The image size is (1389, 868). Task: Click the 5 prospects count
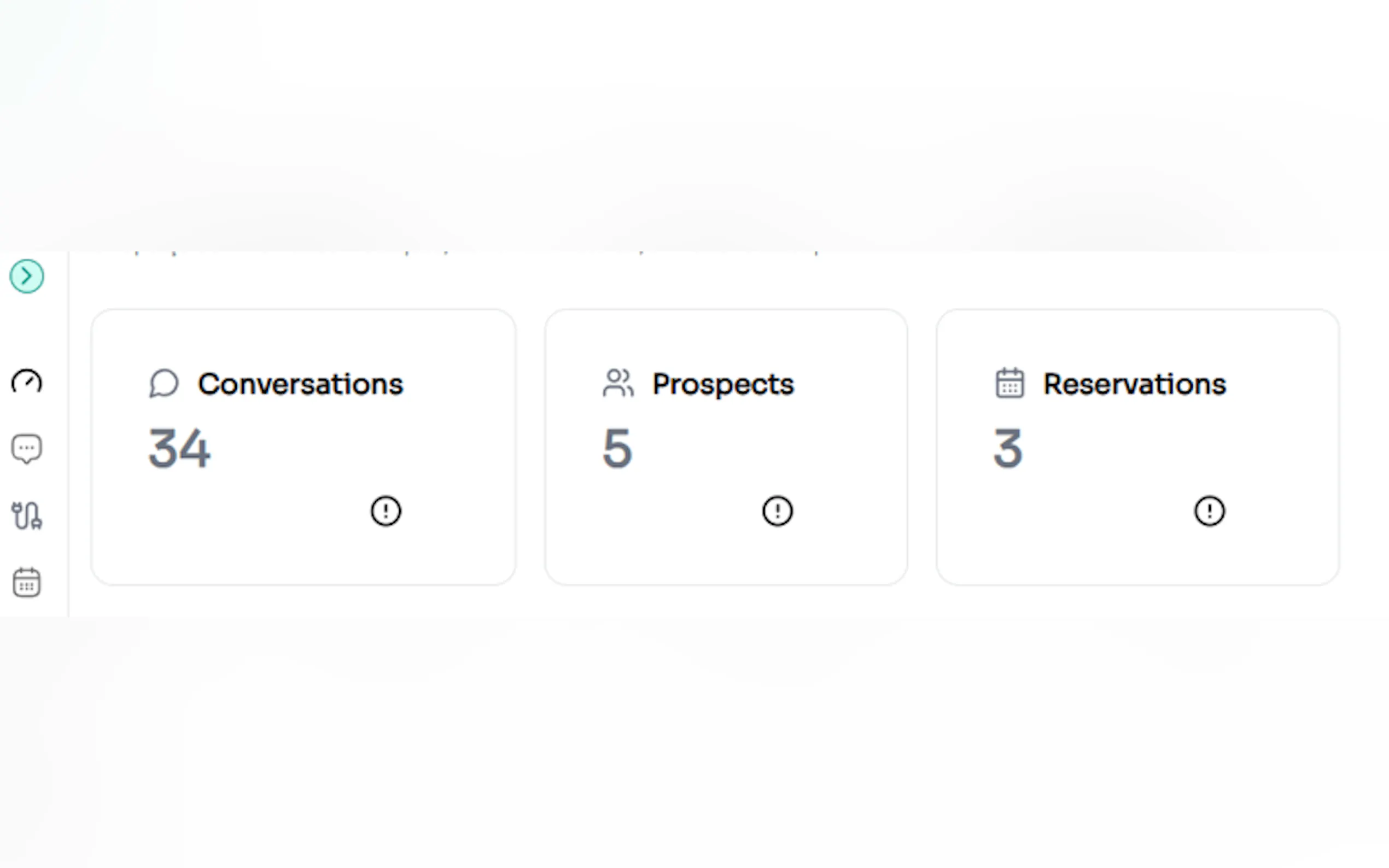617,448
